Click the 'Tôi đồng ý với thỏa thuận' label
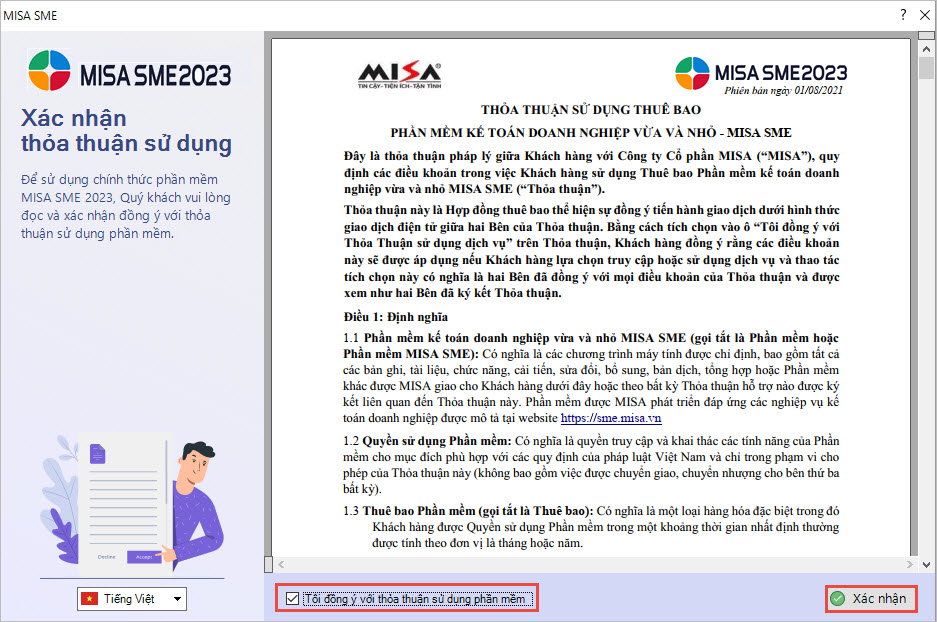 coord(414,599)
